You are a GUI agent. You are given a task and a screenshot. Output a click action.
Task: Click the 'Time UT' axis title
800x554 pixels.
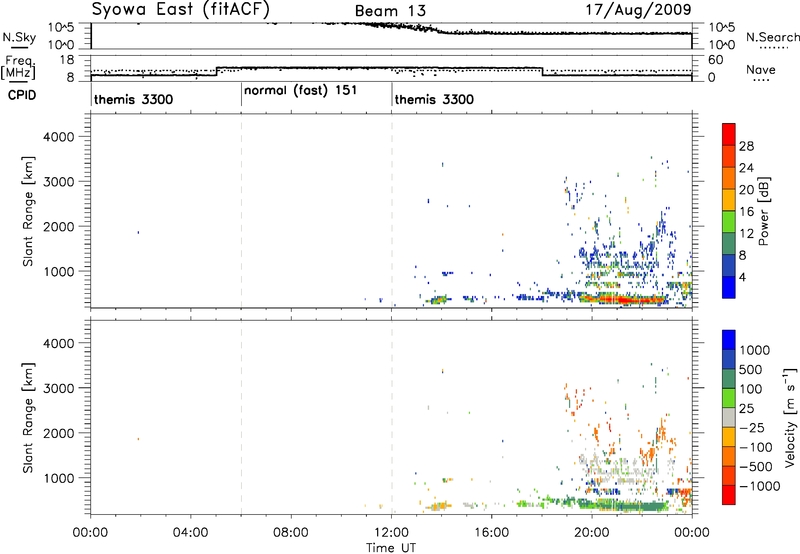[391, 548]
